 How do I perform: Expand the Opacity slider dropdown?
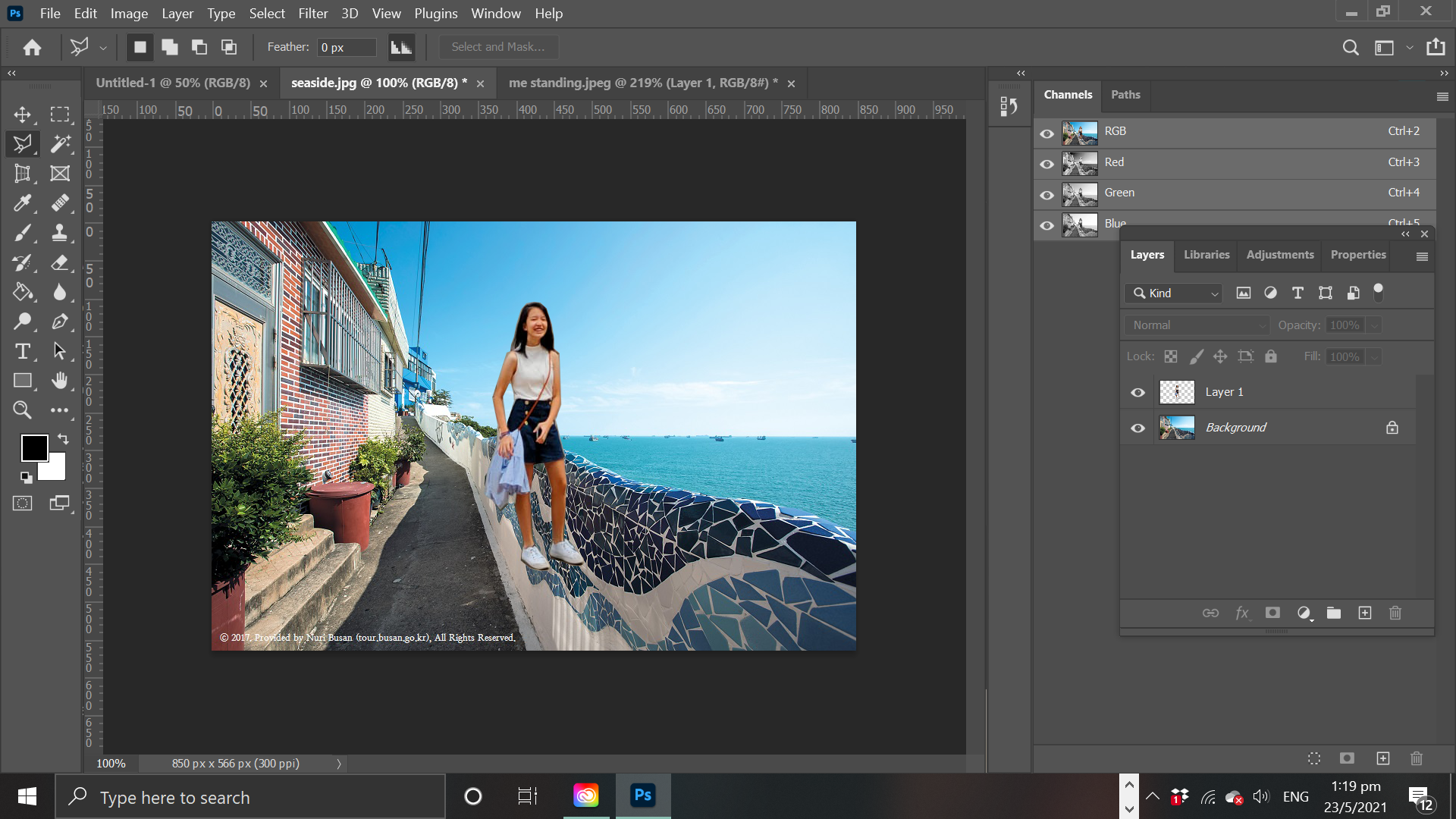click(1374, 325)
